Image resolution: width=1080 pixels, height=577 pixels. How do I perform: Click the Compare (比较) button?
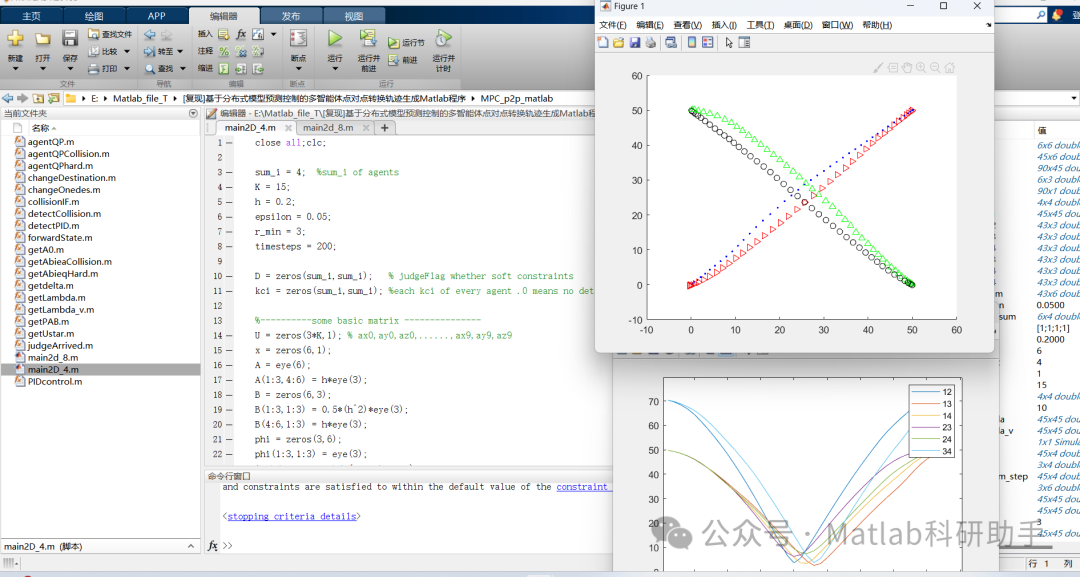pos(103,51)
